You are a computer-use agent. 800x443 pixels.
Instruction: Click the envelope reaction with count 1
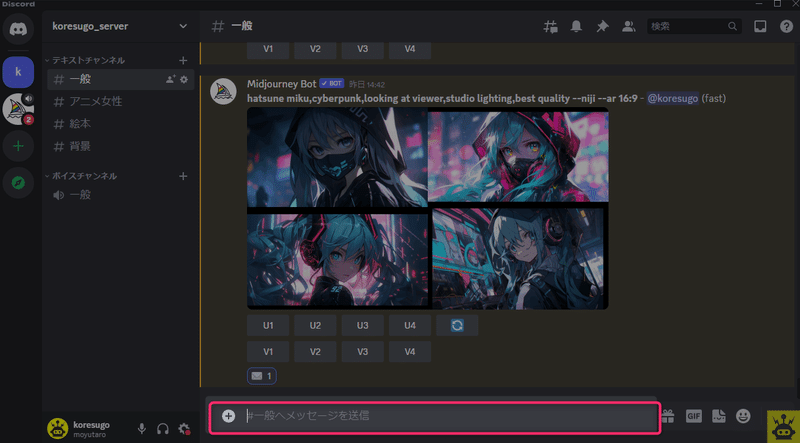262,376
